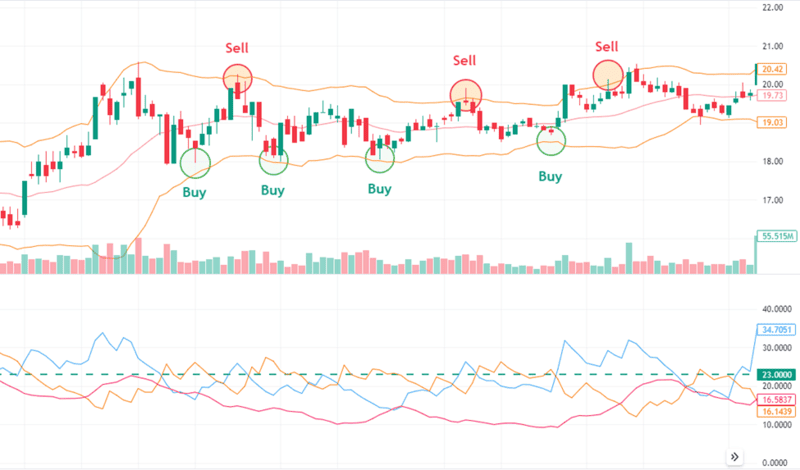The height and width of the screenshot is (470, 800).
Task: Click the double-chevron scroll-to-latest button
Action: point(734,457)
